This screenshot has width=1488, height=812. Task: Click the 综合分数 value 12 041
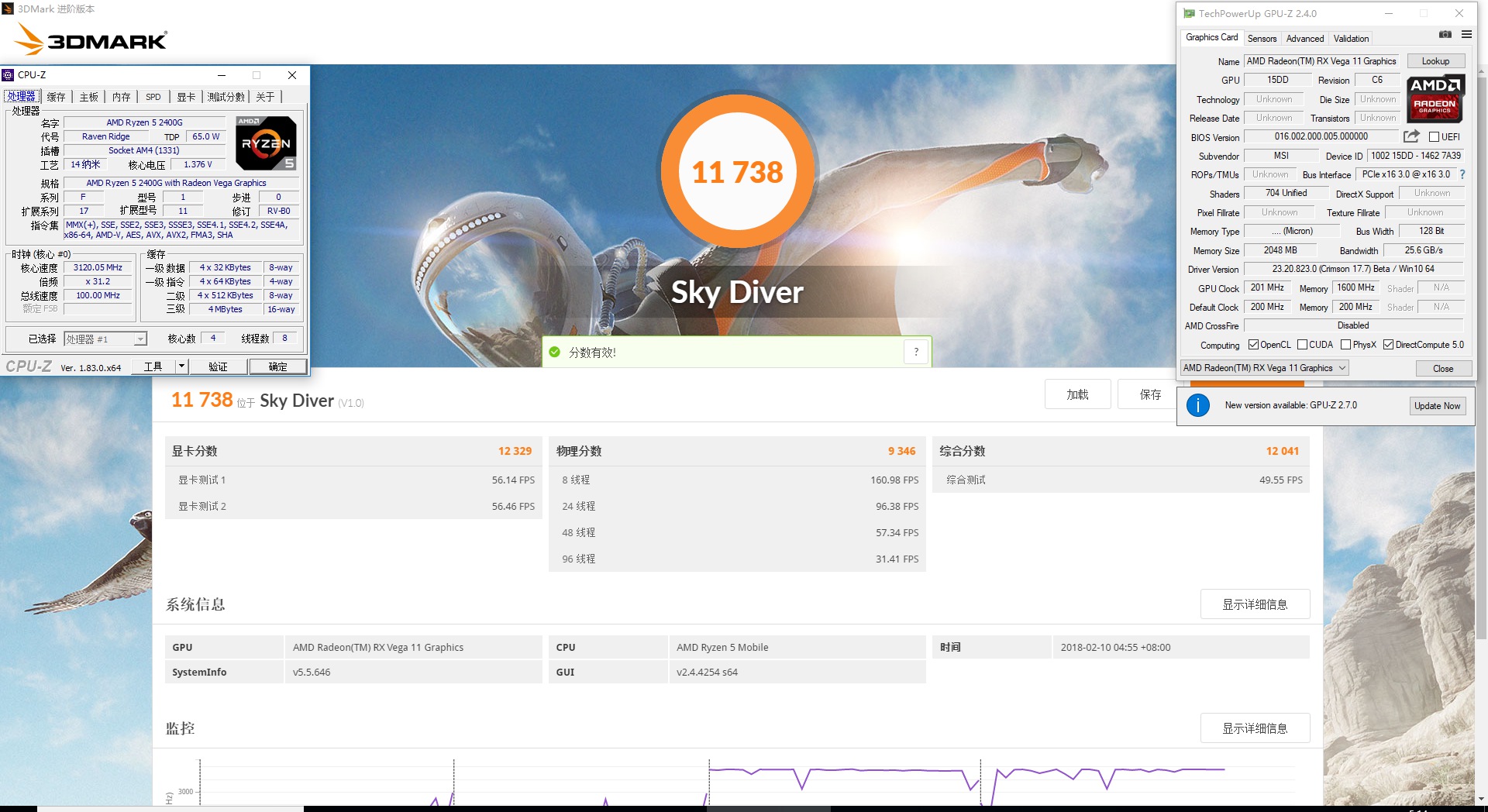click(x=1282, y=451)
